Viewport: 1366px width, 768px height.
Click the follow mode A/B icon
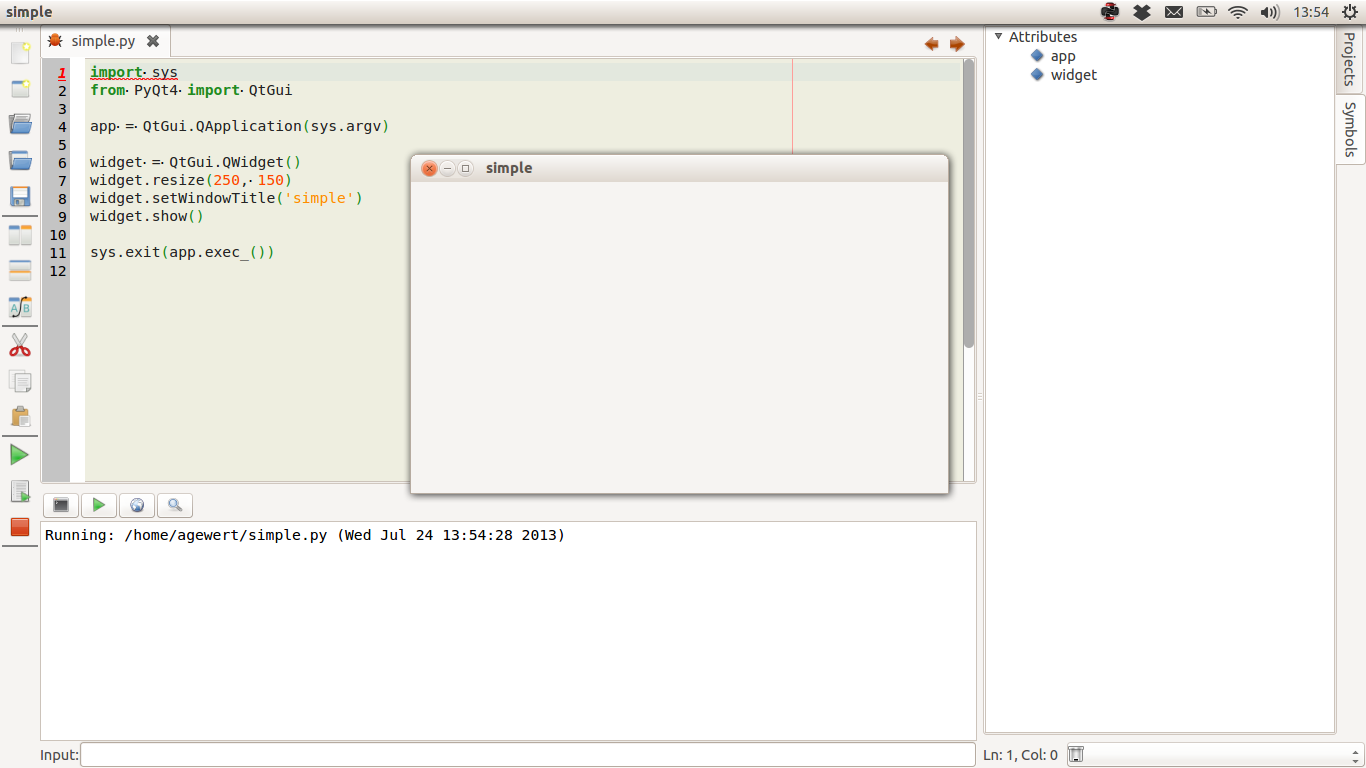coord(20,307)
